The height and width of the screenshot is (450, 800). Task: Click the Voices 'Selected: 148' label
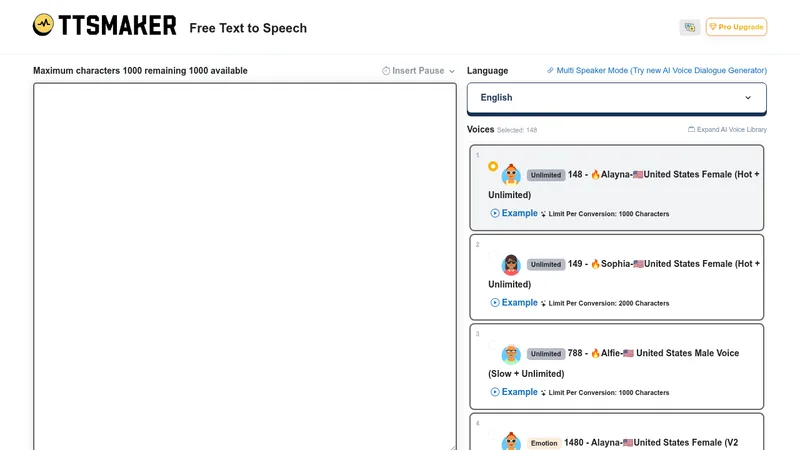tap(517, 130)
